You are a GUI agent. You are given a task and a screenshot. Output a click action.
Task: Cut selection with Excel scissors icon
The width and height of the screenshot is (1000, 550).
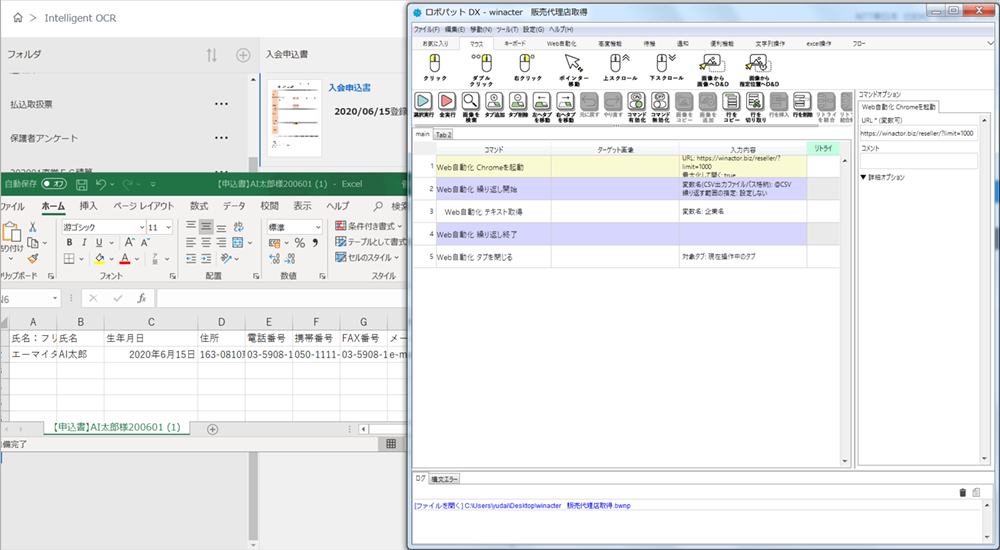pos(33,227)
